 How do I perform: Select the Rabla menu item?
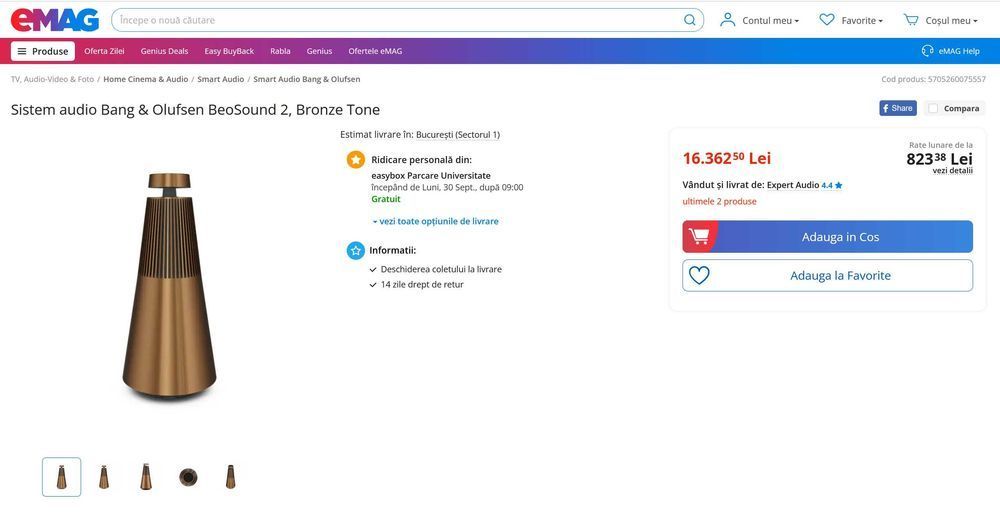(280, 51)
